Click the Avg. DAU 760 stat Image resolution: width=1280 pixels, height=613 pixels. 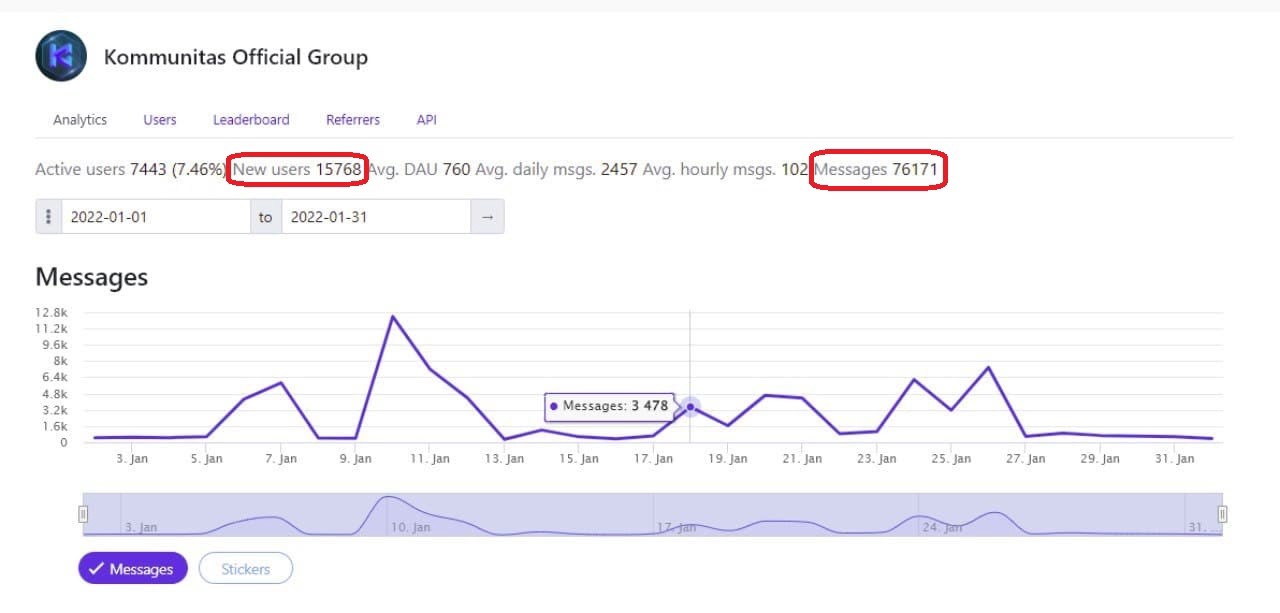coord(419,170)
